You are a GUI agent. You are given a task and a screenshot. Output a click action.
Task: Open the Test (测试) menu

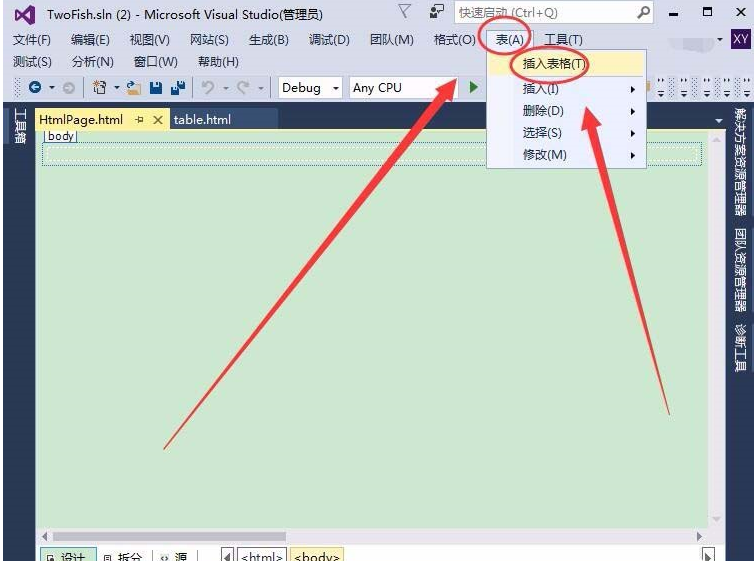point(32,62)
